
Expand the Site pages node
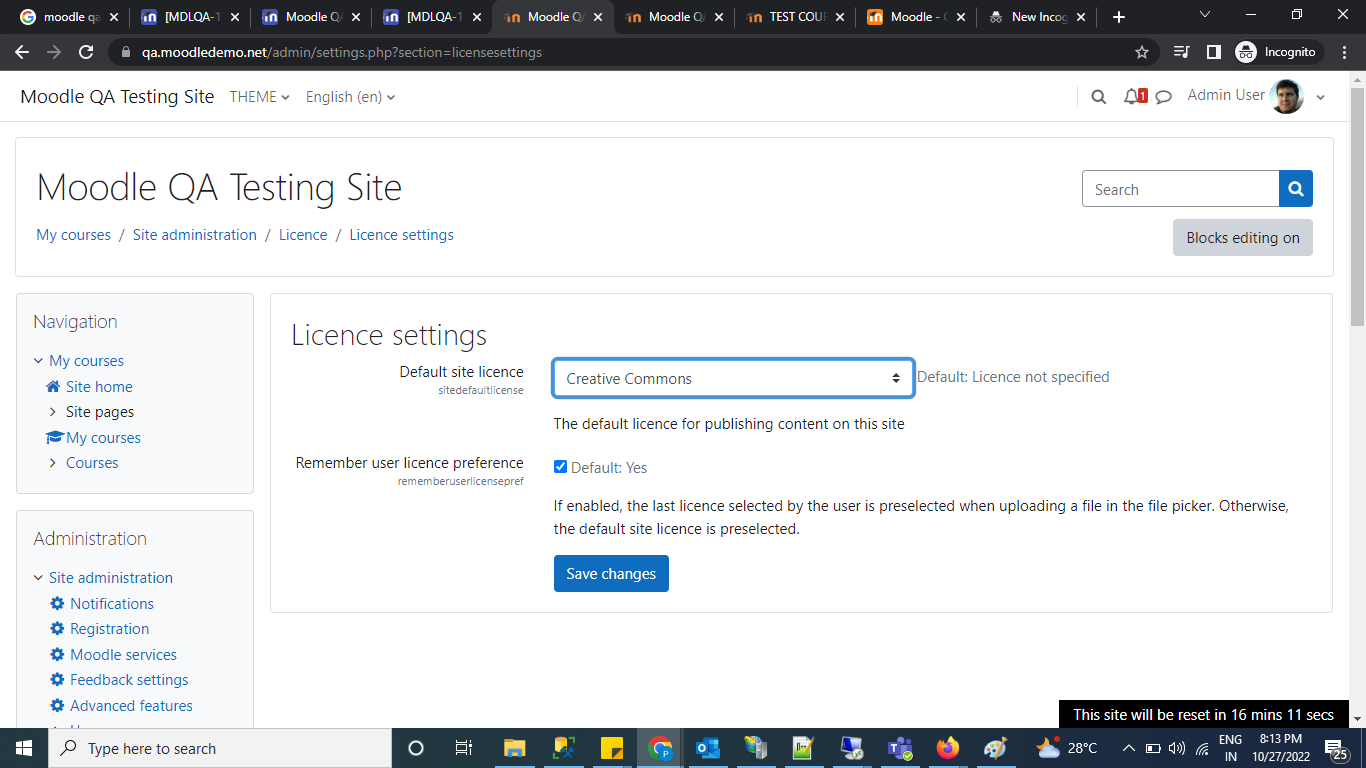point(53,412)
